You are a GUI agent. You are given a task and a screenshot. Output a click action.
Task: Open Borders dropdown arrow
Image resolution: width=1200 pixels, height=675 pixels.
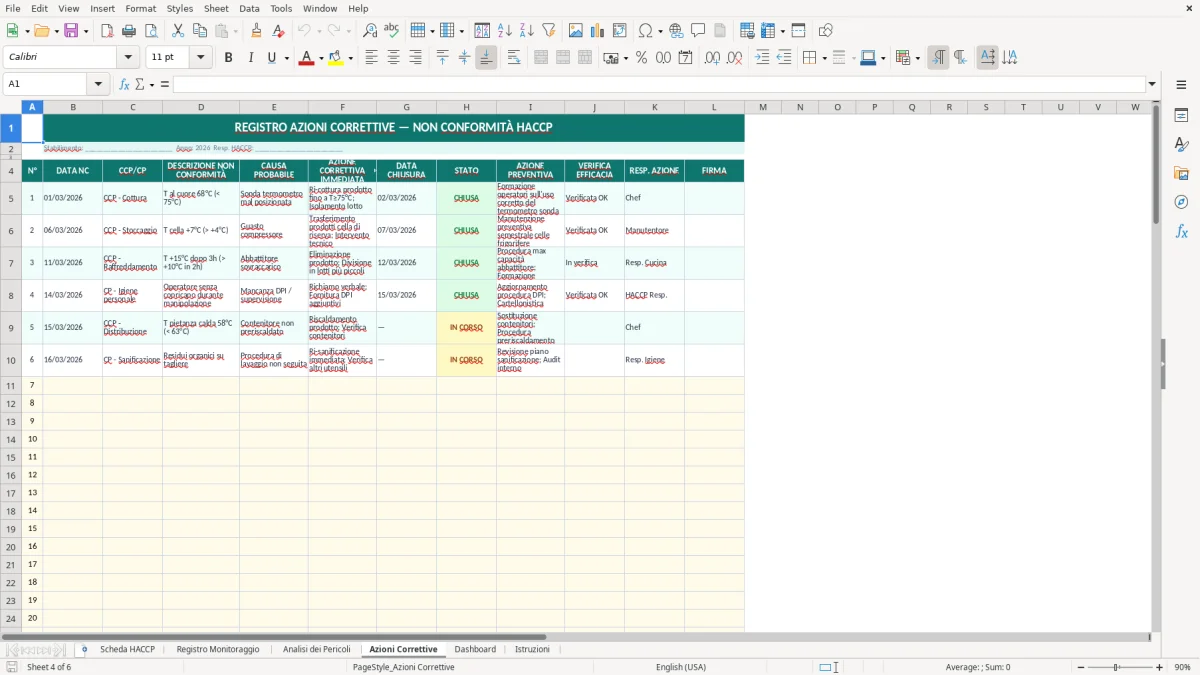824,58
